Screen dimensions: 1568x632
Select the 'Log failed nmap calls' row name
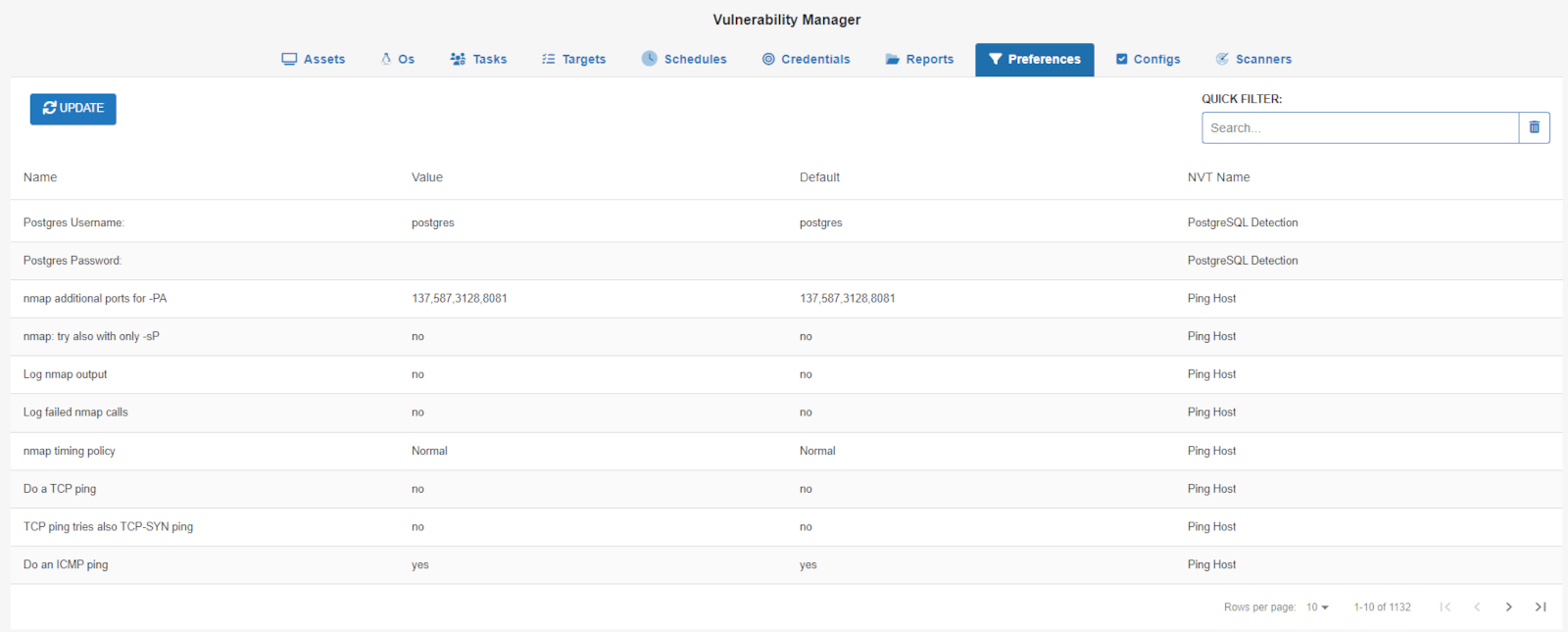[75, 413]
